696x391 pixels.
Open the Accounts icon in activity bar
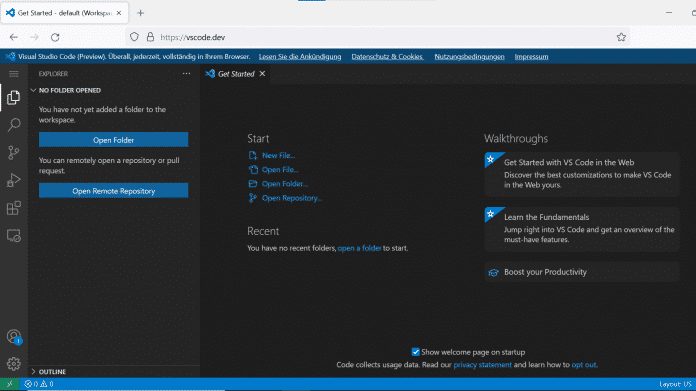[x=14, y=337]
